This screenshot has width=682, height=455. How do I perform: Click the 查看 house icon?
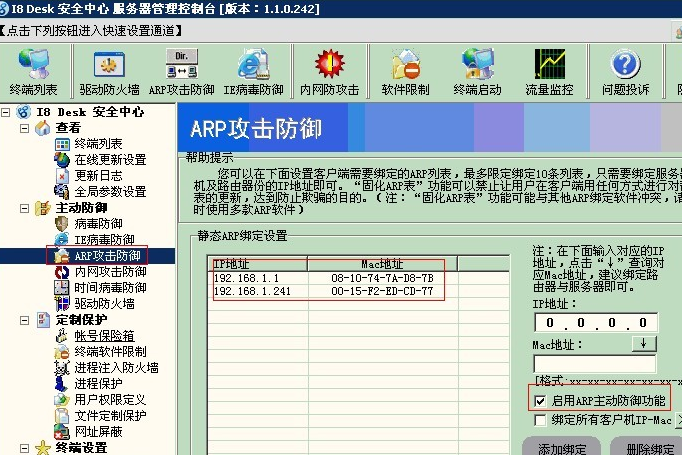43,128
